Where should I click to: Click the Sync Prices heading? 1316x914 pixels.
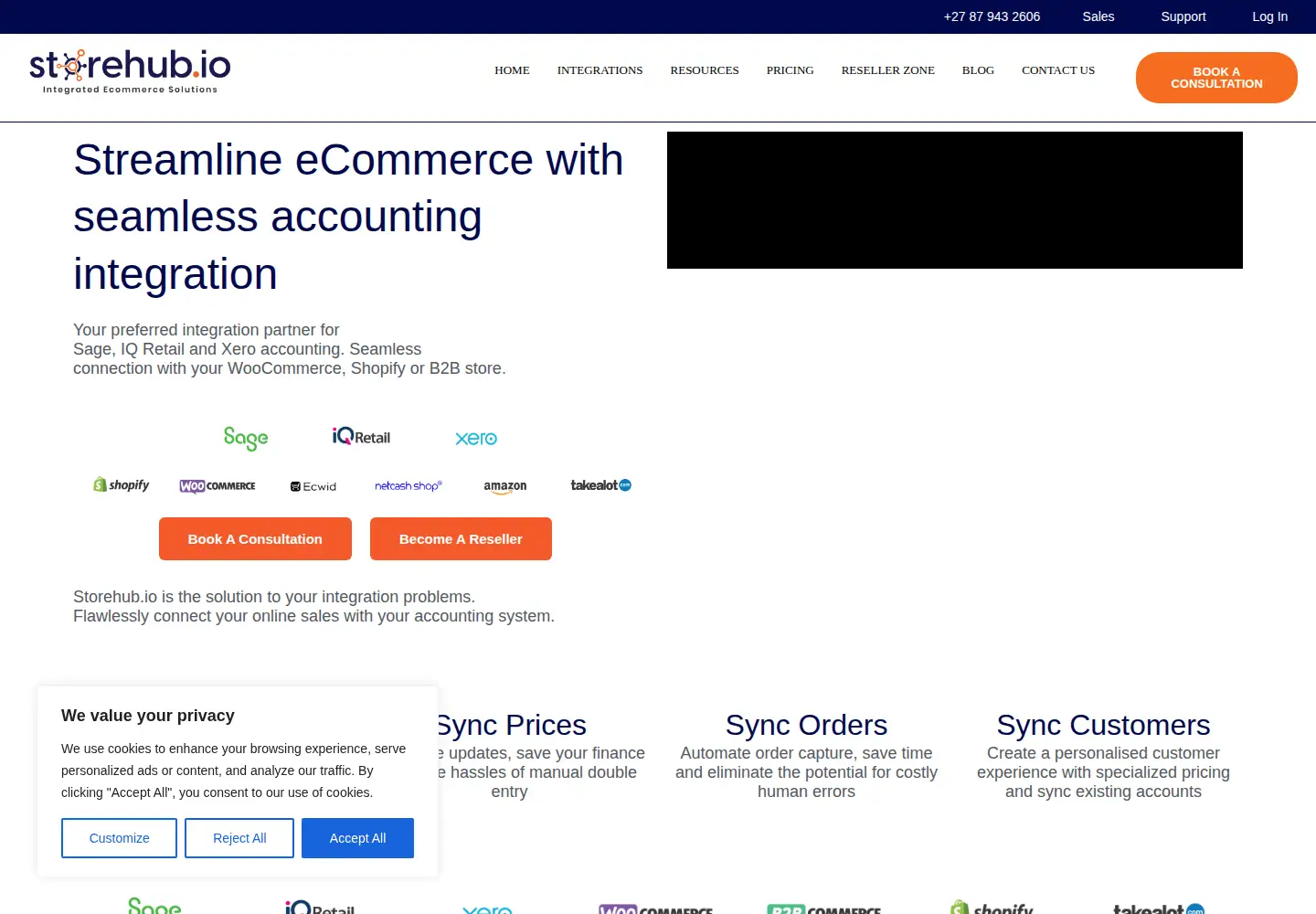pos(510,725)
